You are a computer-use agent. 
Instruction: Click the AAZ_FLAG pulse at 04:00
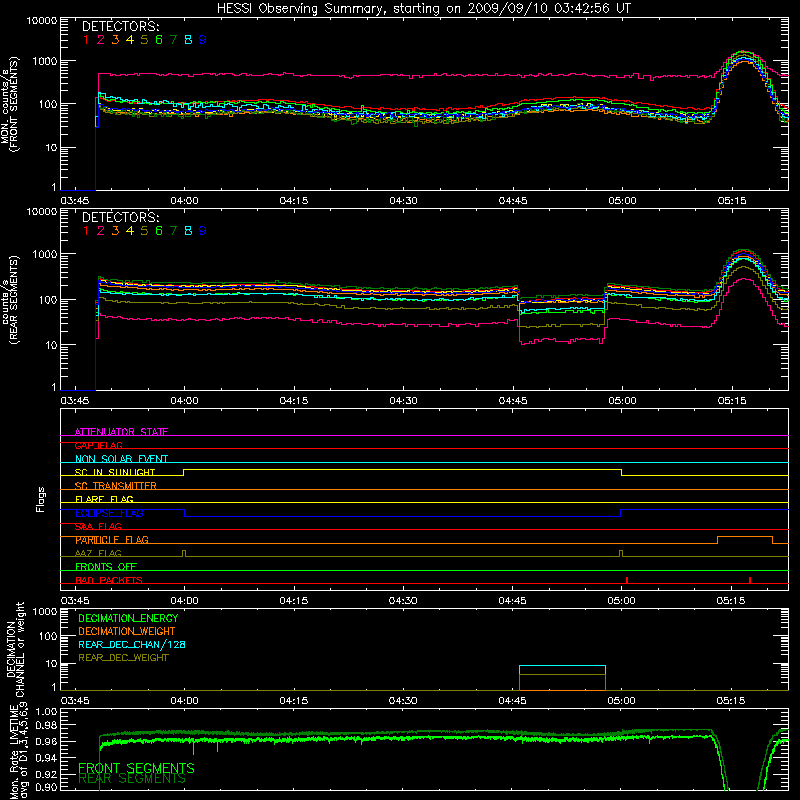tap(184, 553)
